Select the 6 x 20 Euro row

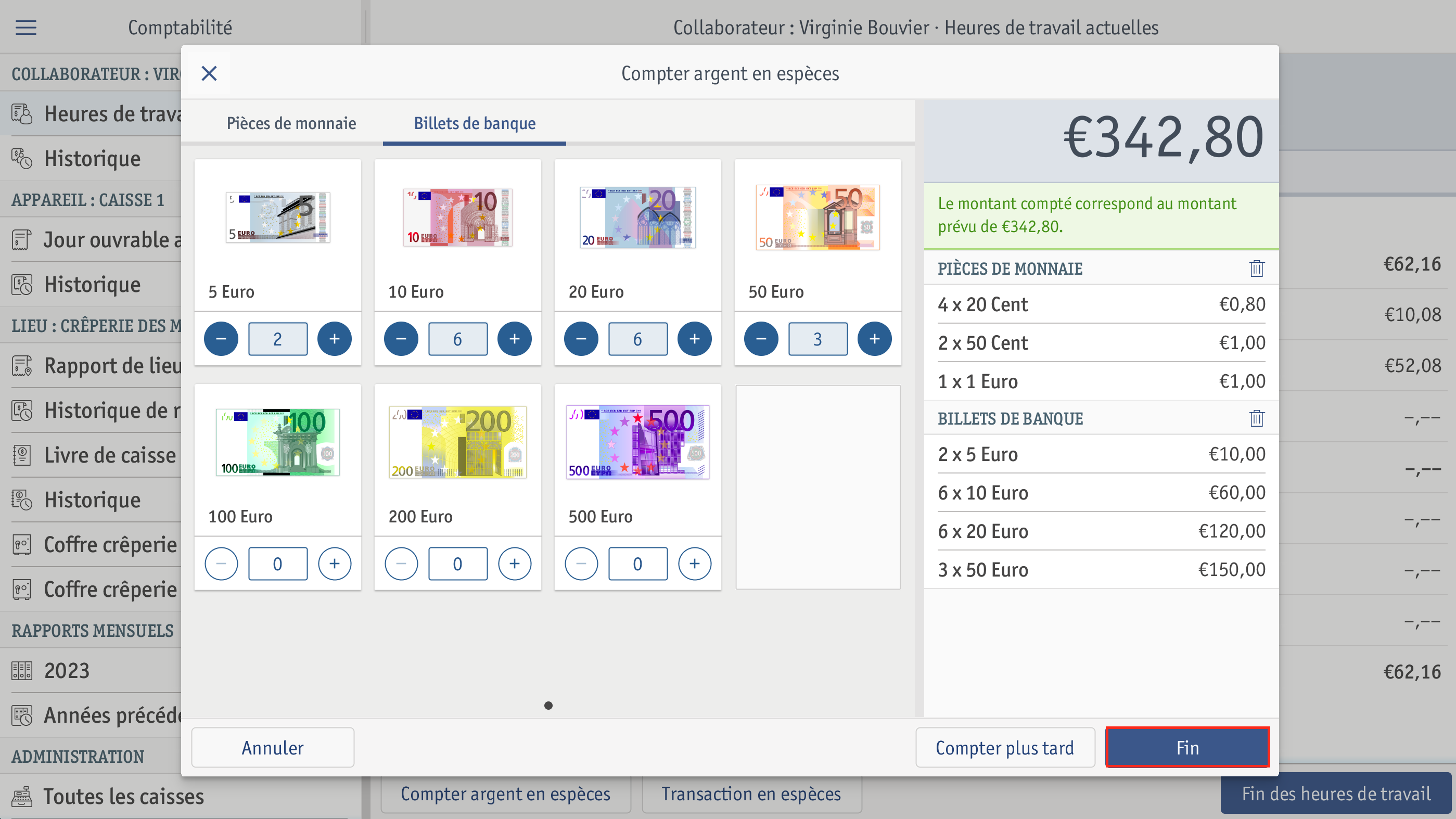point(1101,531)
